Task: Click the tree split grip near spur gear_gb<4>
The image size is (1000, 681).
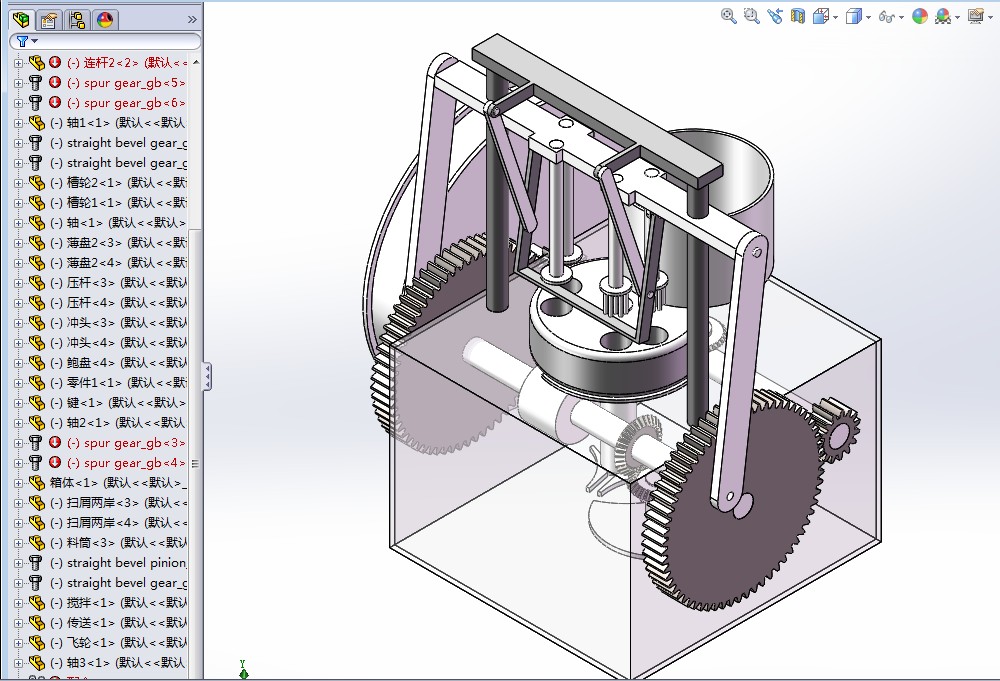Action: (195, 464)
